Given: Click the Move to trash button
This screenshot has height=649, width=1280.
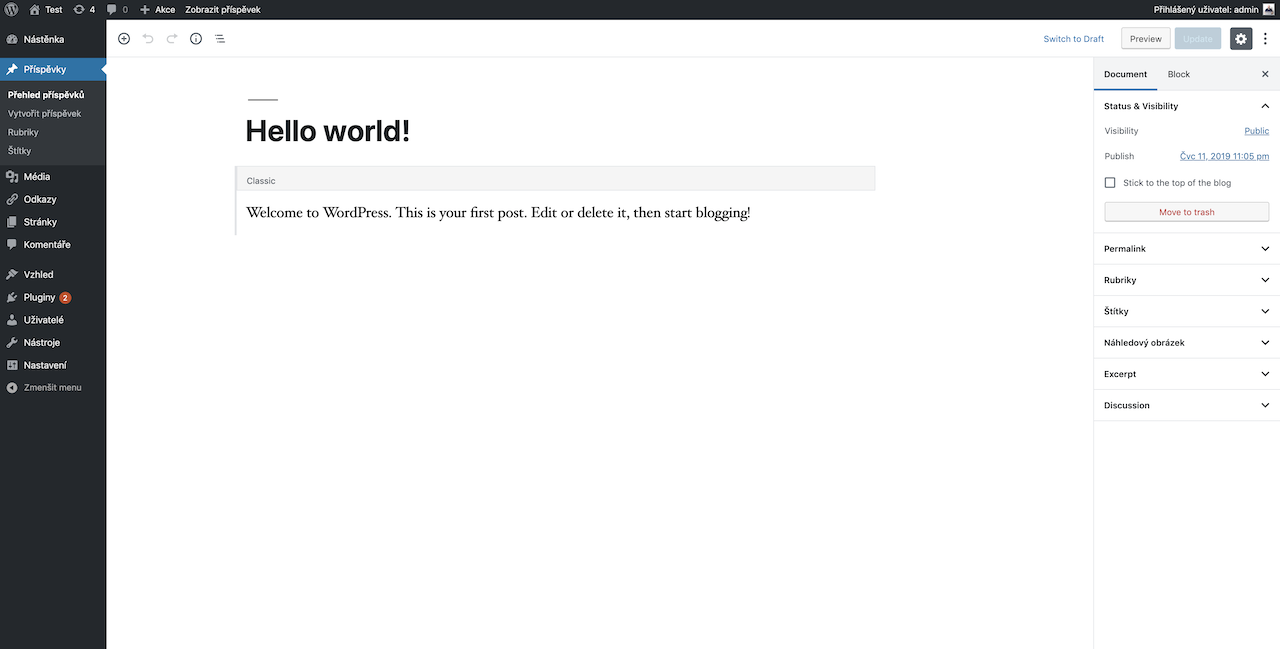Looking at the screenshot, I should 1186,211.
